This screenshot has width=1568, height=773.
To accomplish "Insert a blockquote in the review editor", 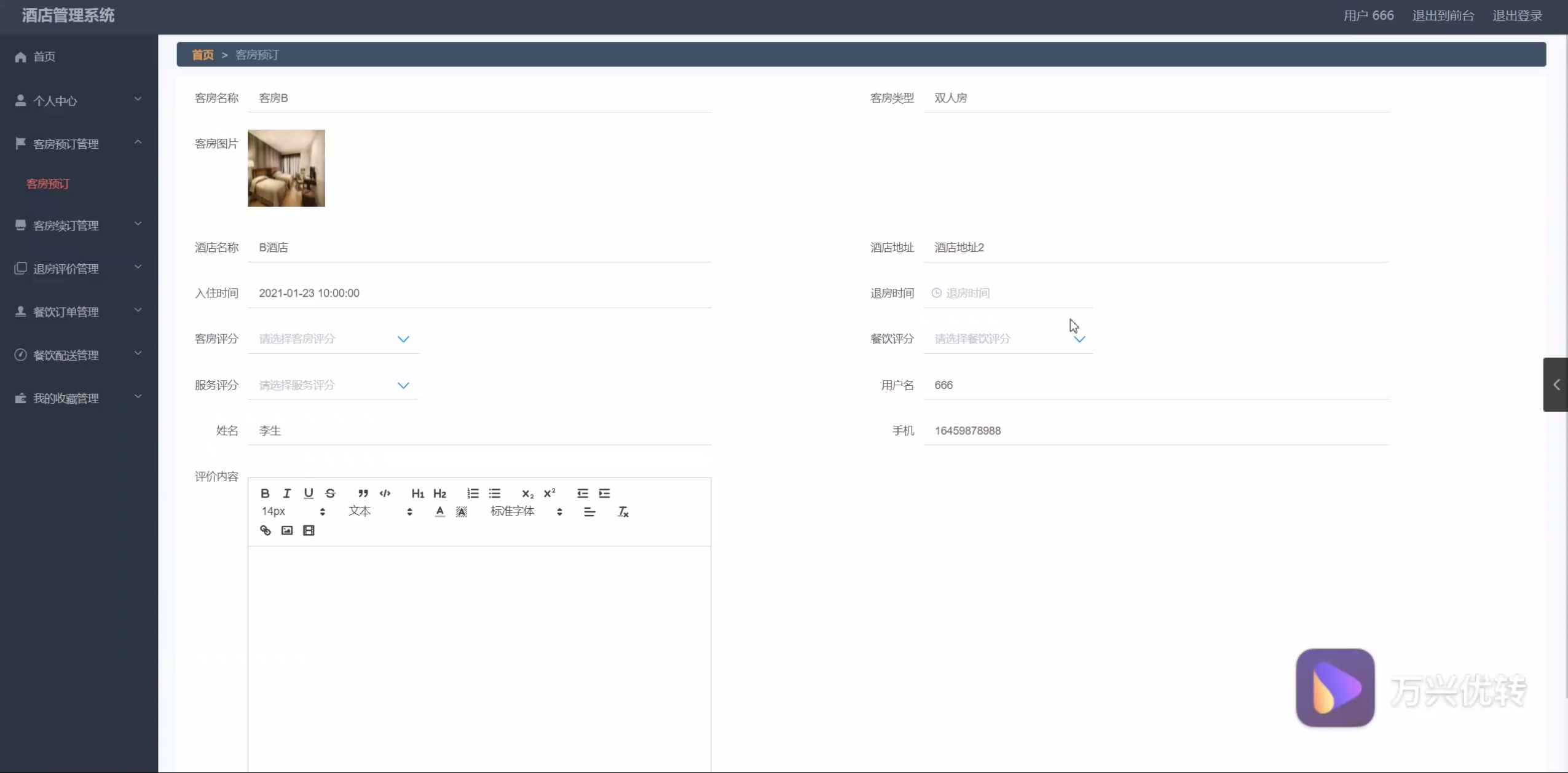I will click(363, 493).
